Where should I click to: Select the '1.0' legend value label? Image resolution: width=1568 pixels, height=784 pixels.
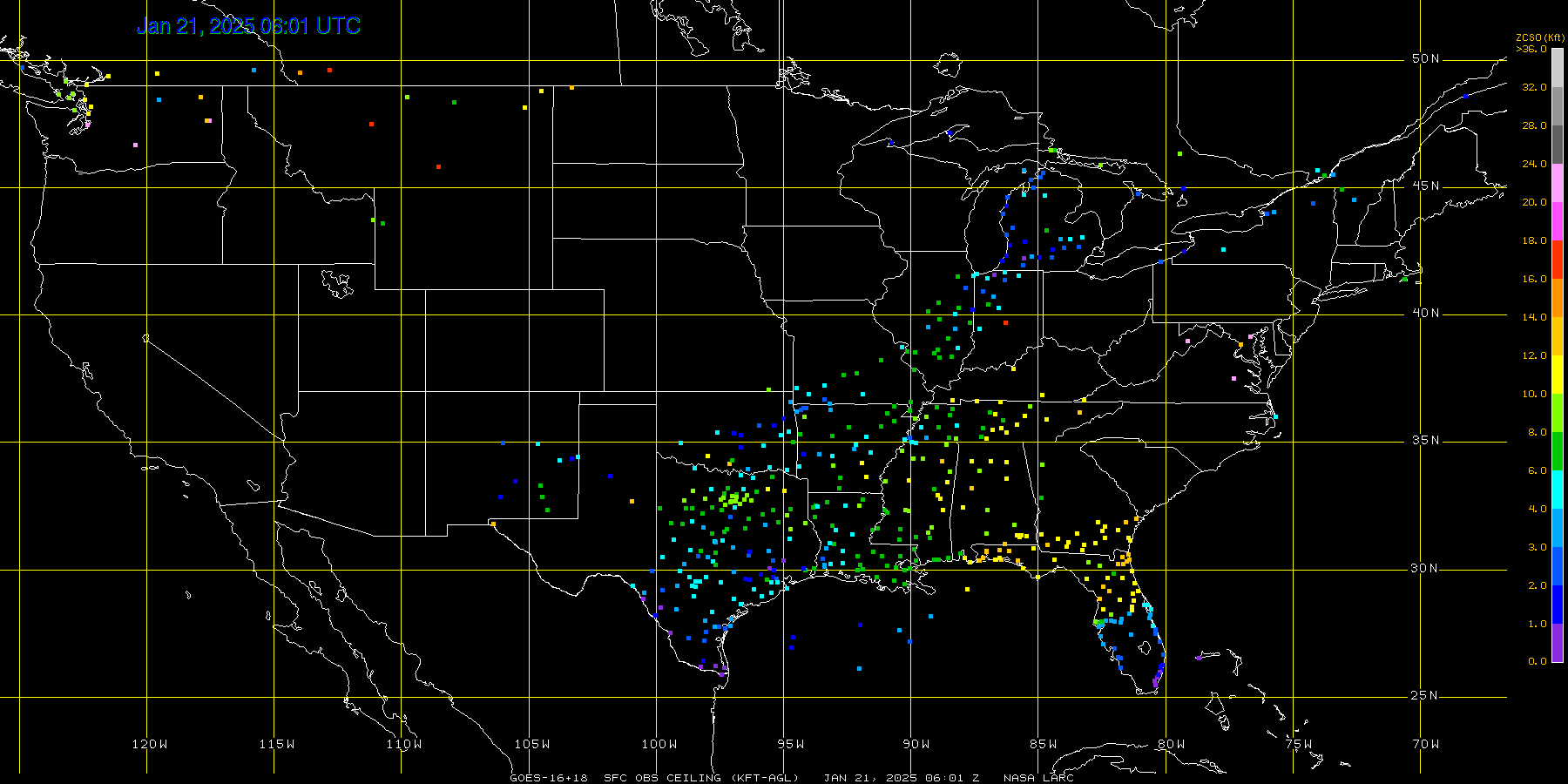1538,624
